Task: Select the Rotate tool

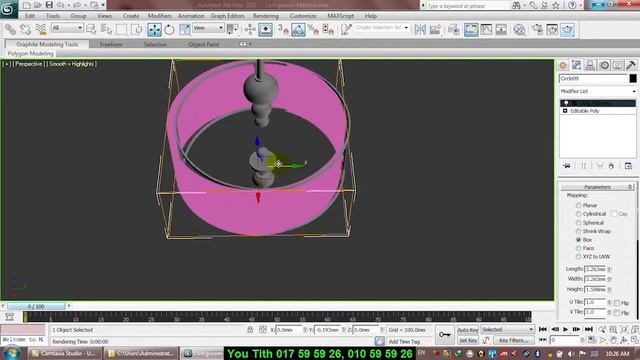Action: click(169, 29)
